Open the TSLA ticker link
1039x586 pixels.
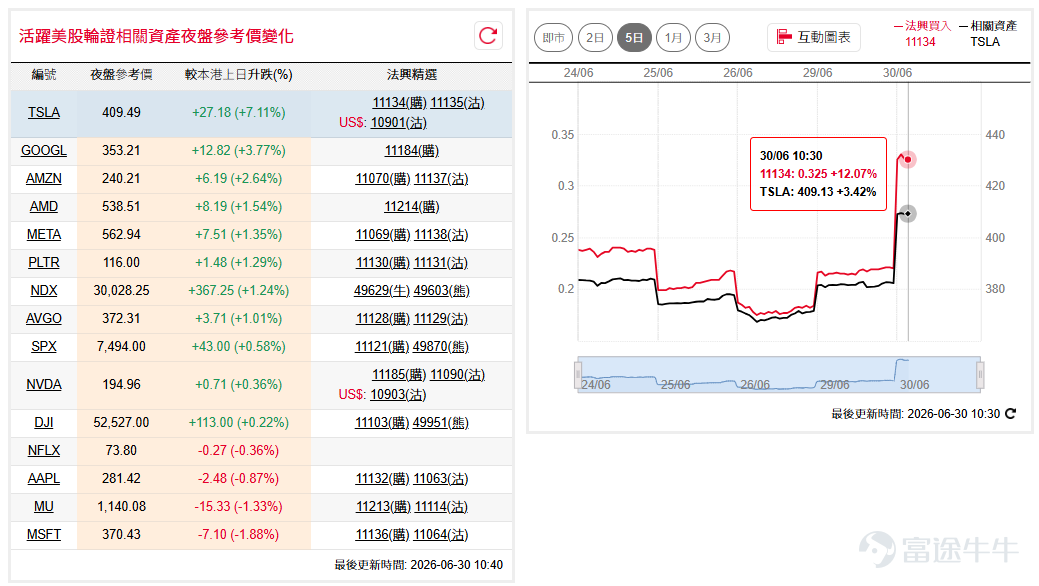44,113
